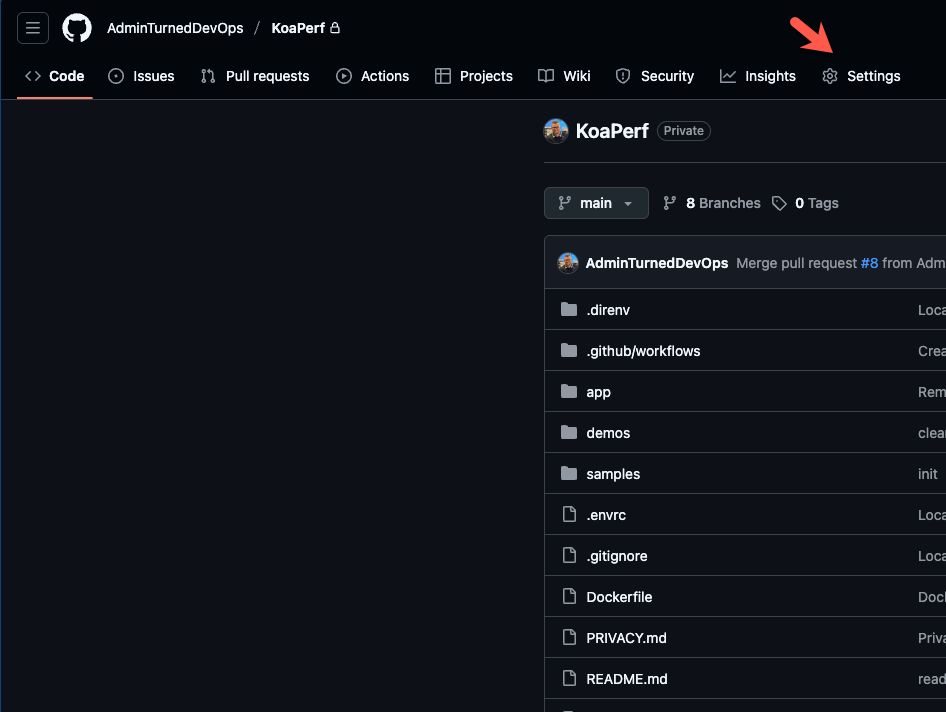Open repository Settings tab
This screenshot has width=946, height=712.
pos(861,76)
